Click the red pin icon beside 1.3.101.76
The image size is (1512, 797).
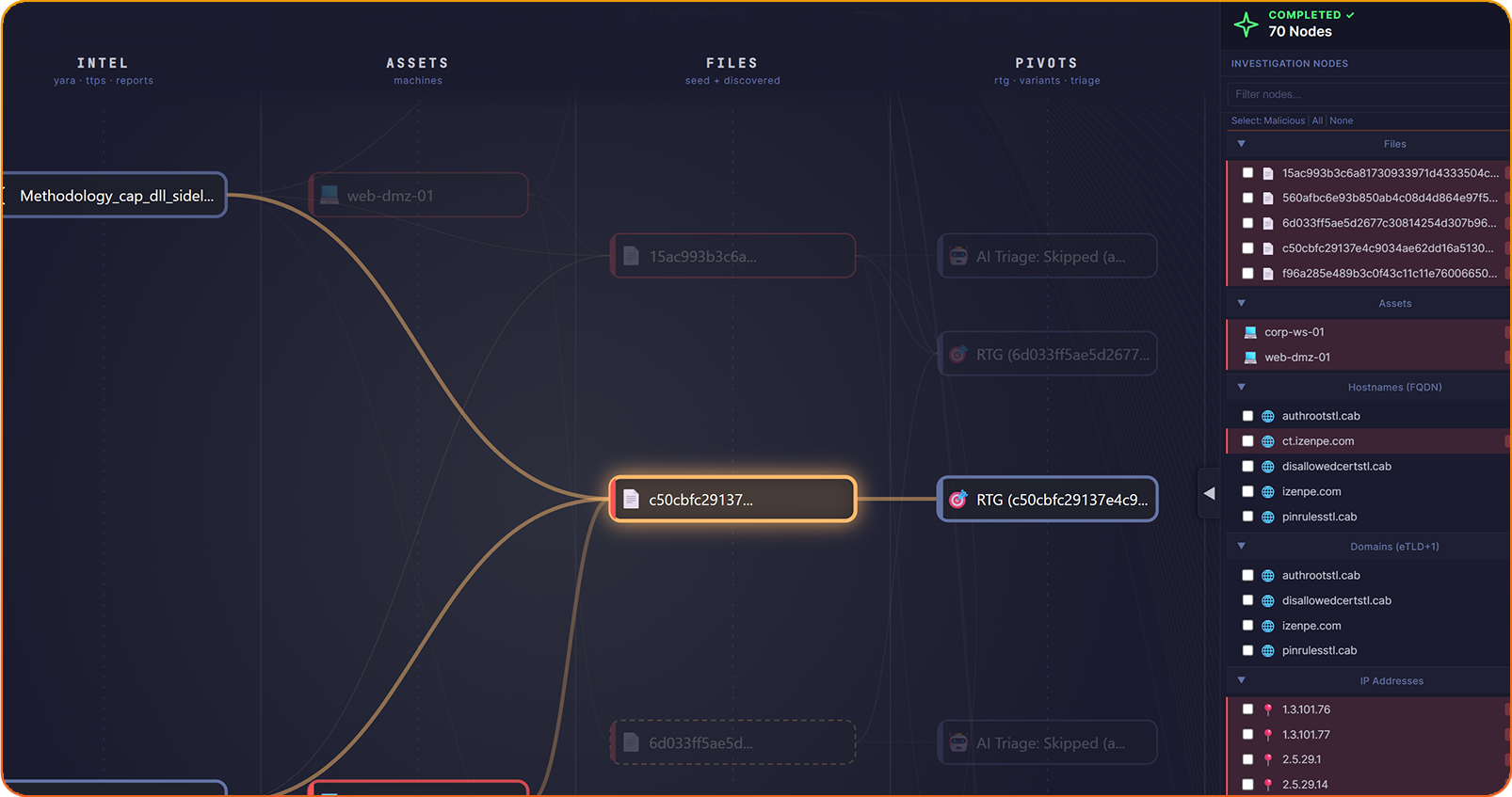1268,709
